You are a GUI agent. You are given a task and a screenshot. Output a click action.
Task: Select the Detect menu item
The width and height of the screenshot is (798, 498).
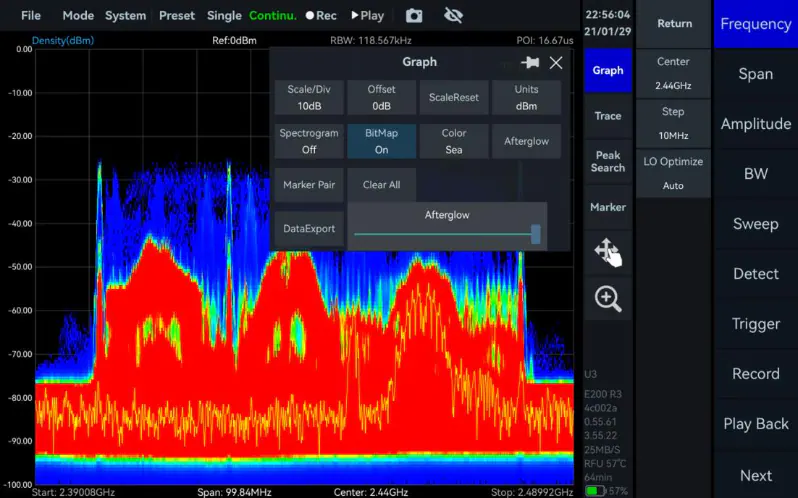[756, 274]
